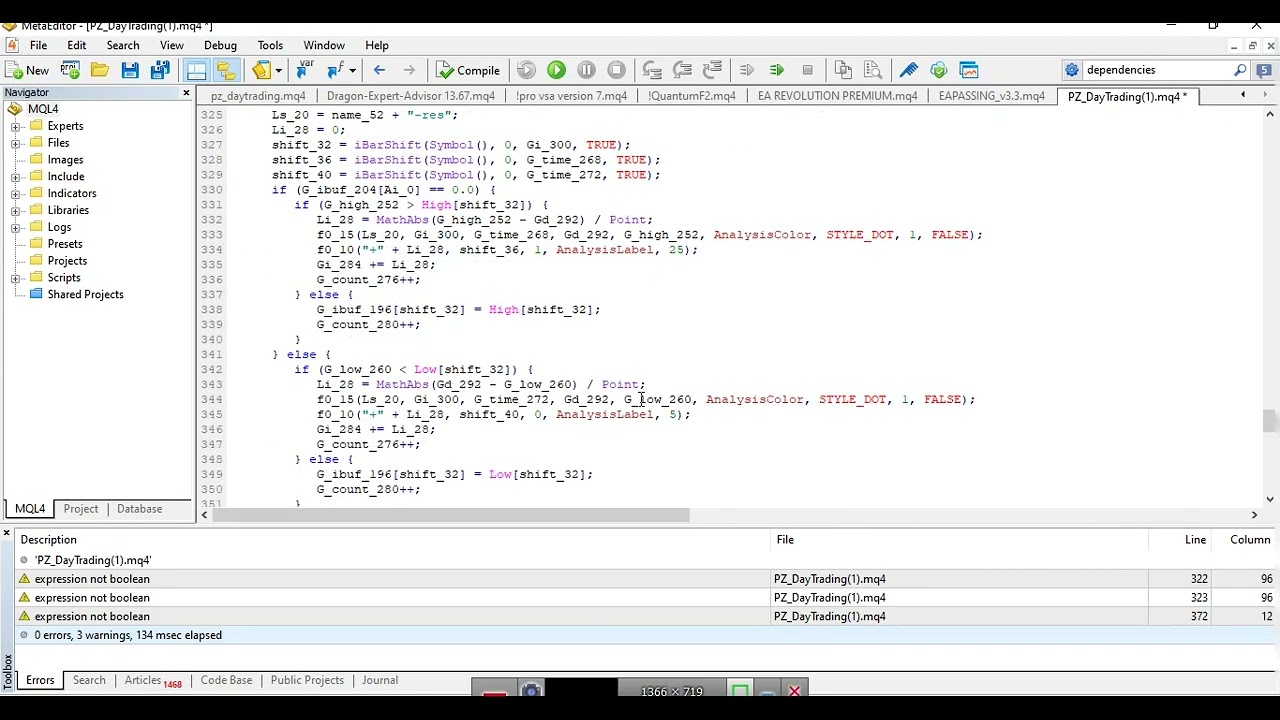Image resolution: width=1280 pixels, height=720 pixels.
Task: Create a new file with New button
Action: 27,70
